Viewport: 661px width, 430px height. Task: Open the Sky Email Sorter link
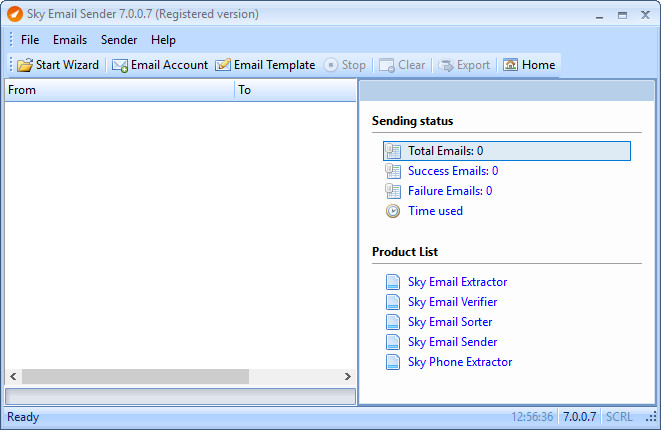[450, 322]
